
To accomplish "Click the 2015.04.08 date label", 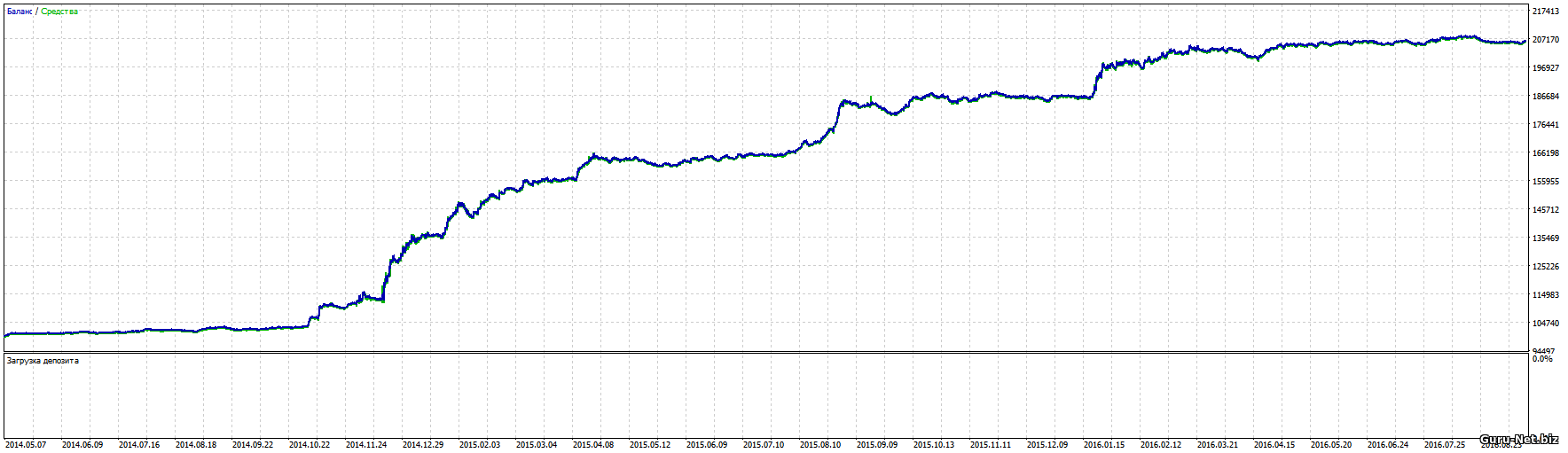I will 593,445.
